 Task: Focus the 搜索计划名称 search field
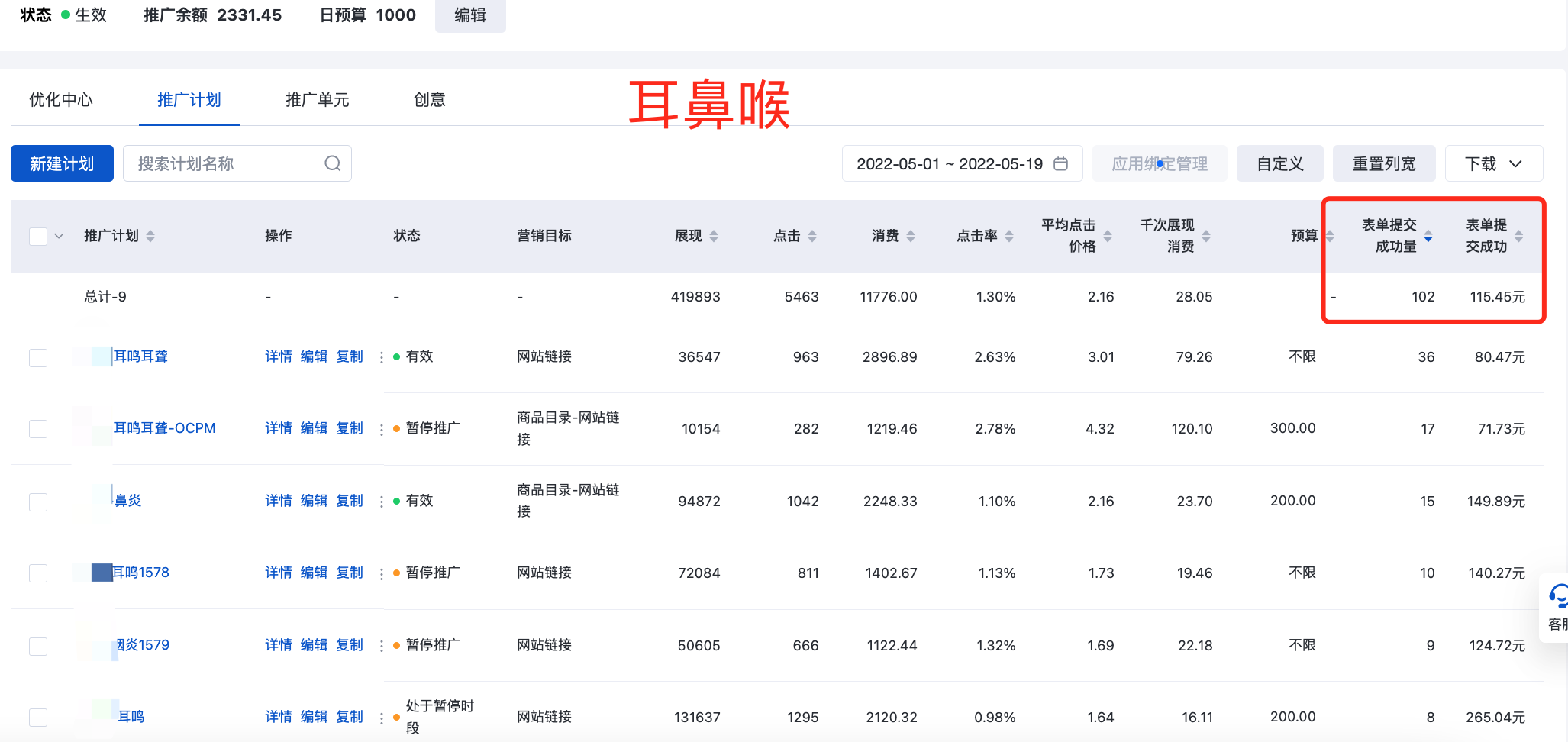click(225, 164)
